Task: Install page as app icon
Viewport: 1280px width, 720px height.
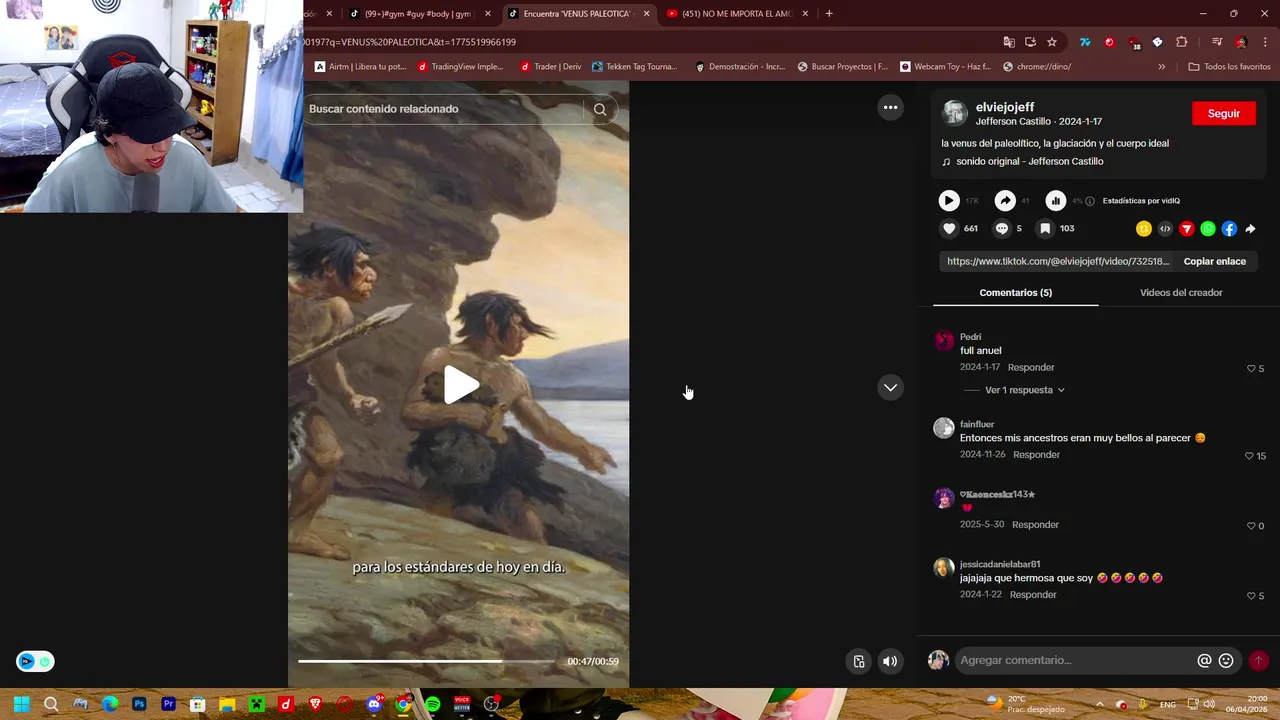Action: coord(1030,42)
